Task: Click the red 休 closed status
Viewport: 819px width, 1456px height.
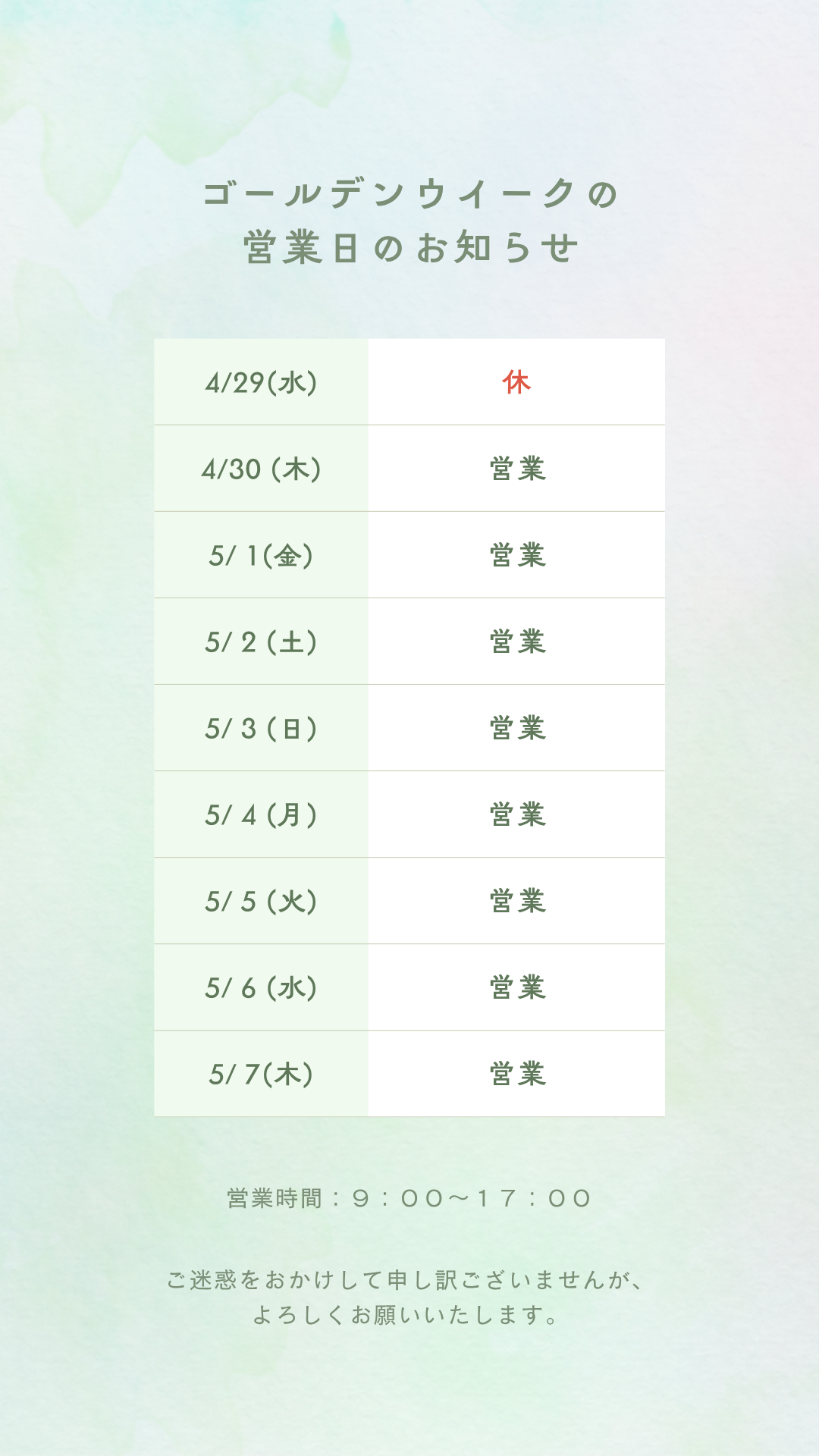Action: [516, 382]
